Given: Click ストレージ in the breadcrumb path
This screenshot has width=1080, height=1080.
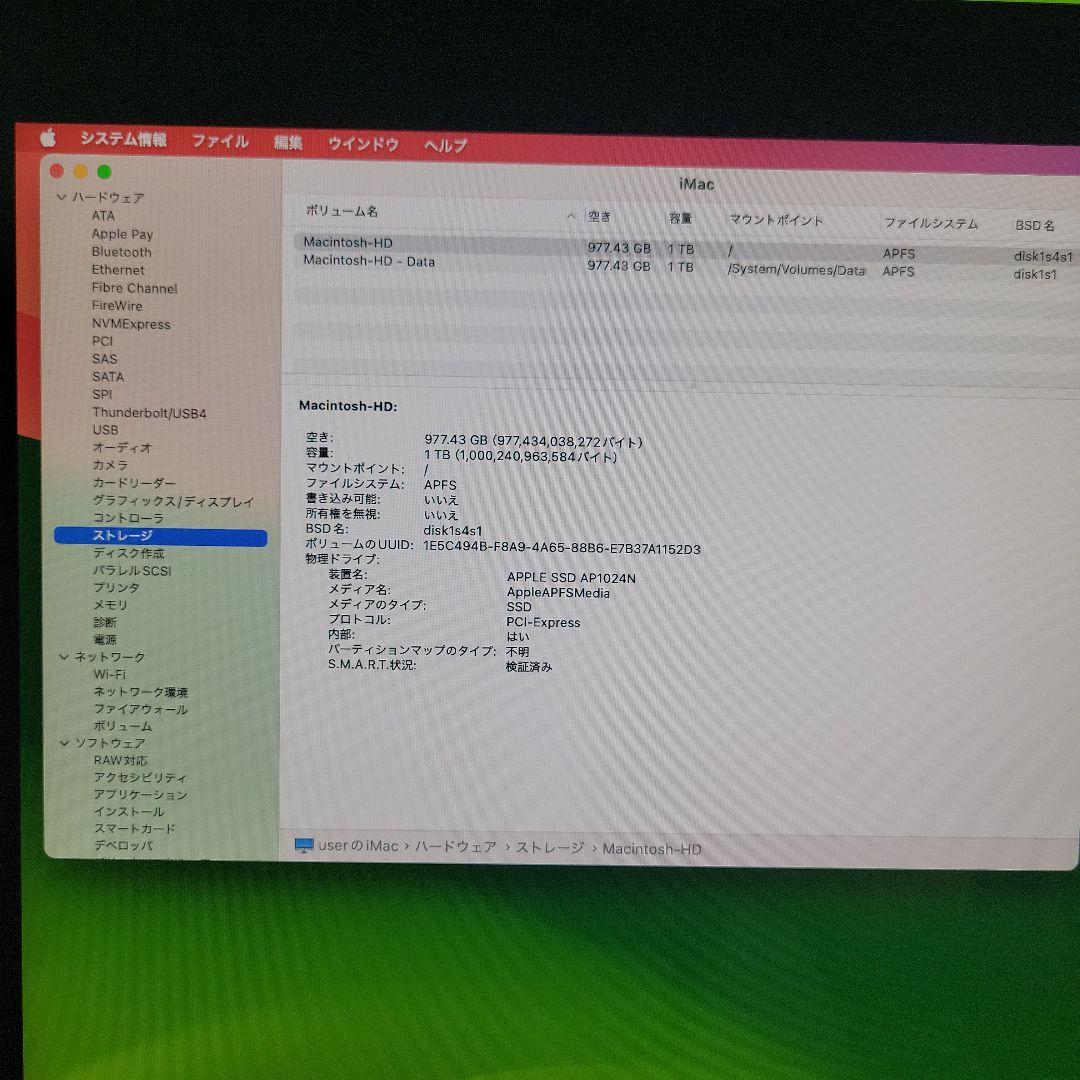Looking at the screenshot, I should [x=551, y=847].
